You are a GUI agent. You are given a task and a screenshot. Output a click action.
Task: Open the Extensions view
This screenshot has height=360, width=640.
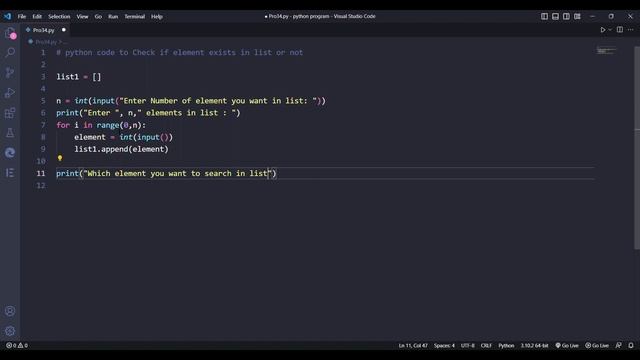10,113
